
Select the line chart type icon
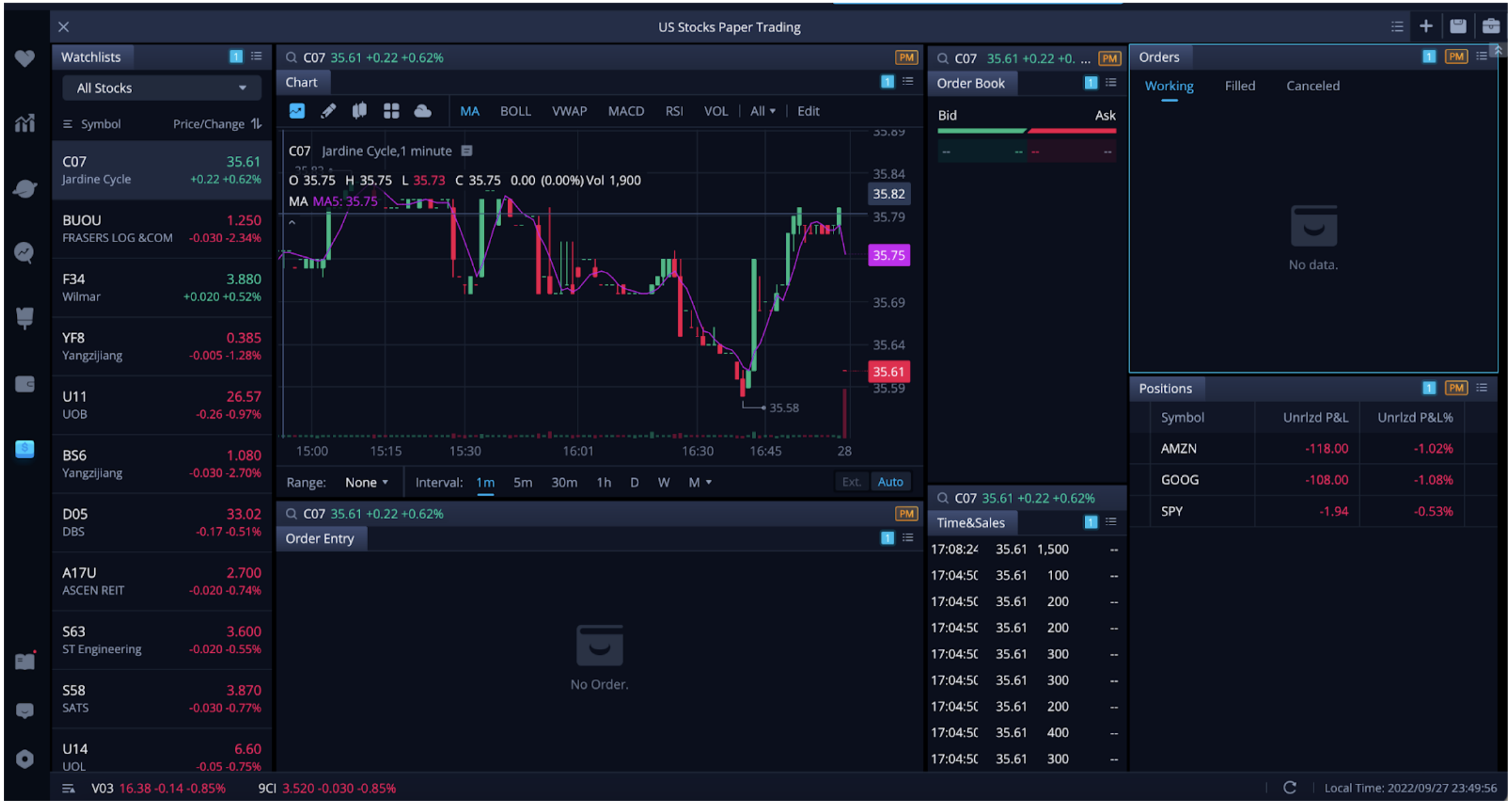(x=297, y=111)
